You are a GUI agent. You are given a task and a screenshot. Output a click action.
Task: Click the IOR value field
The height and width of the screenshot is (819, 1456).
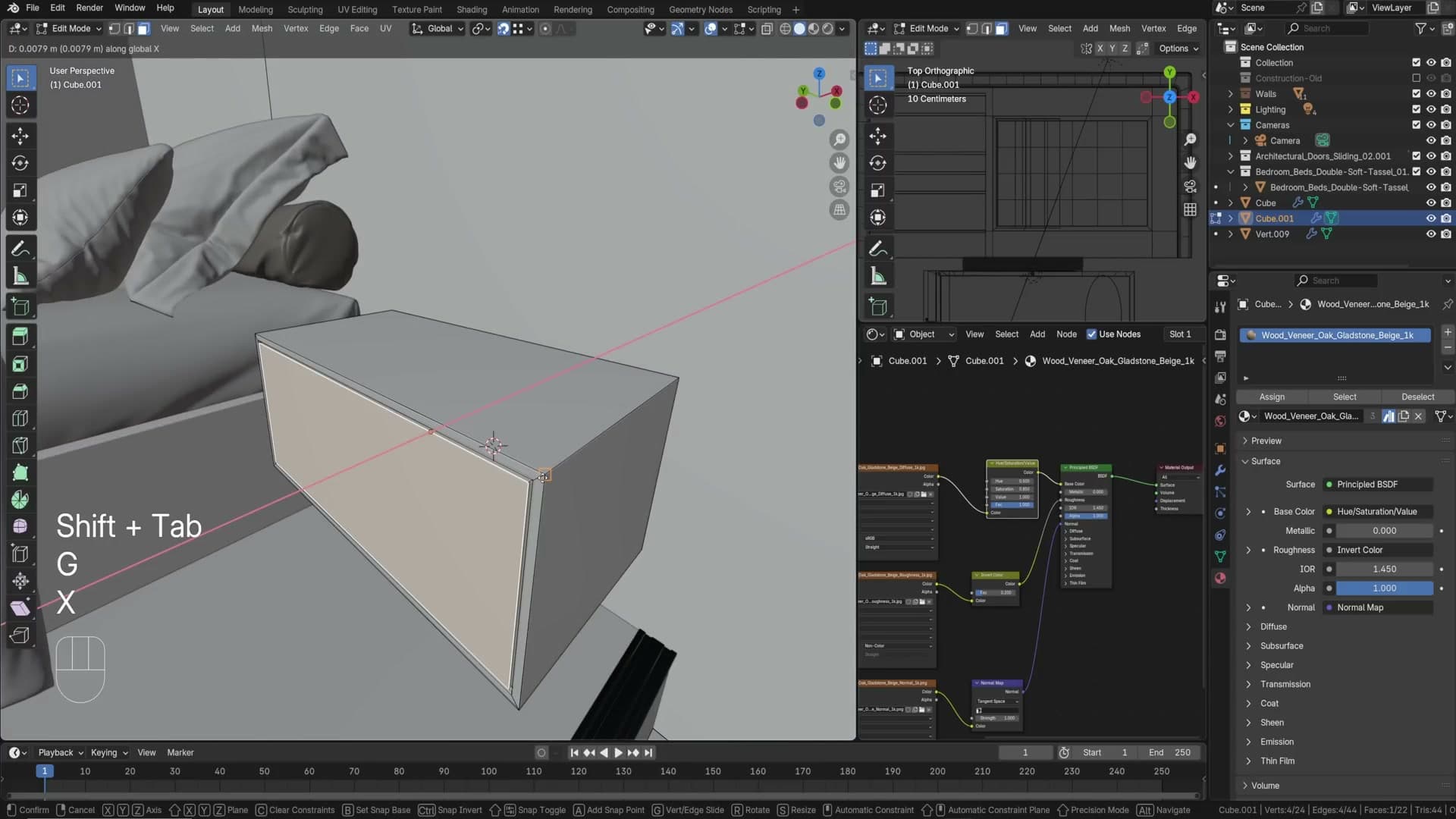tap(1384, 570)
